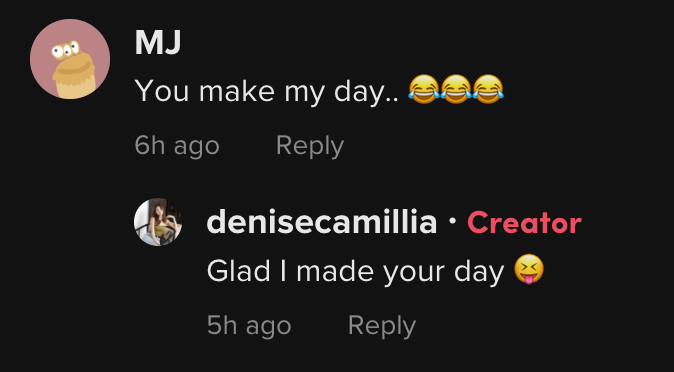Screen dimensions: 674x372
Task: Open MJ's round profile avatar
Action: pyautogui.click(x=70, y=59)
